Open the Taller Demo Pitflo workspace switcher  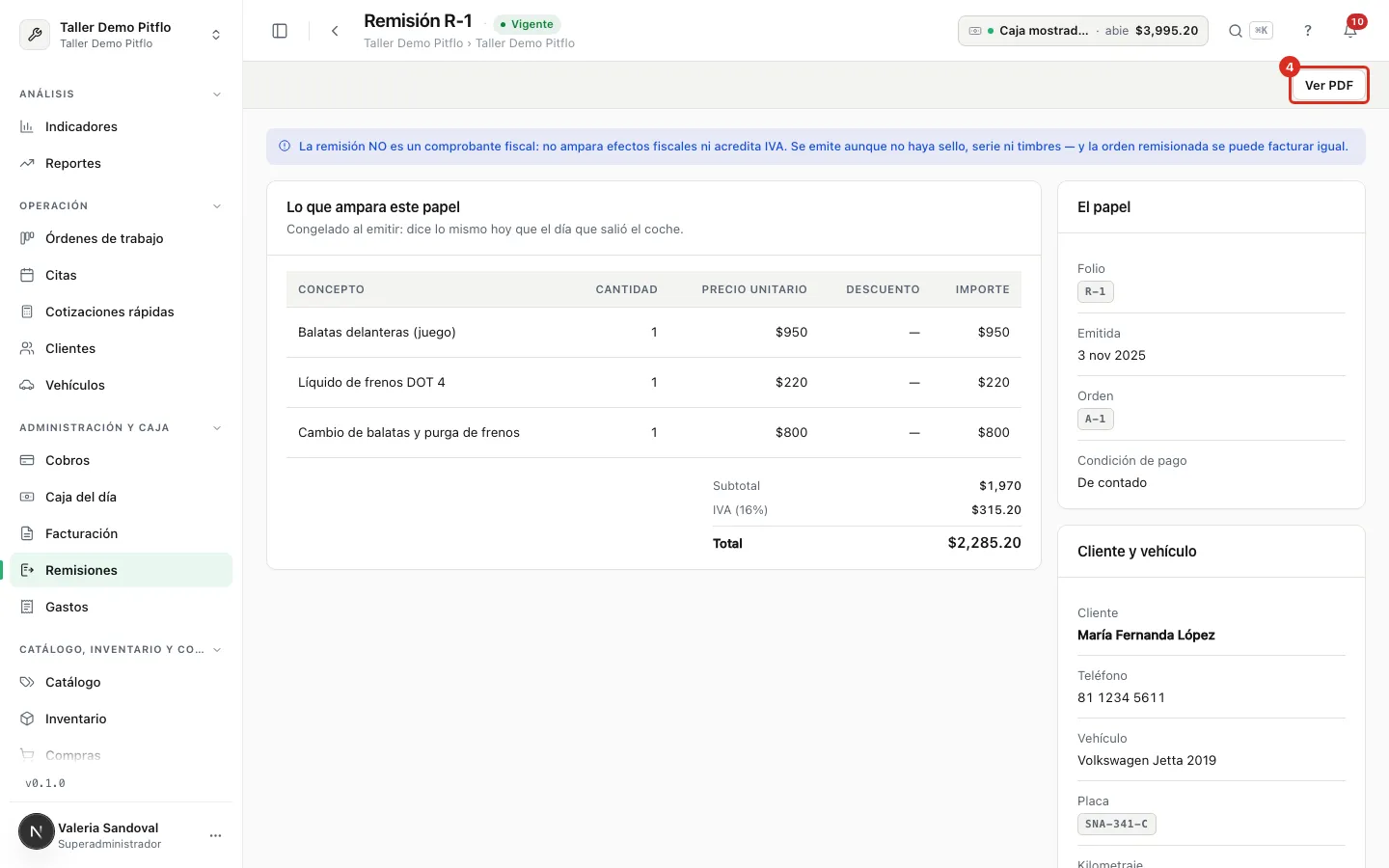122,35
